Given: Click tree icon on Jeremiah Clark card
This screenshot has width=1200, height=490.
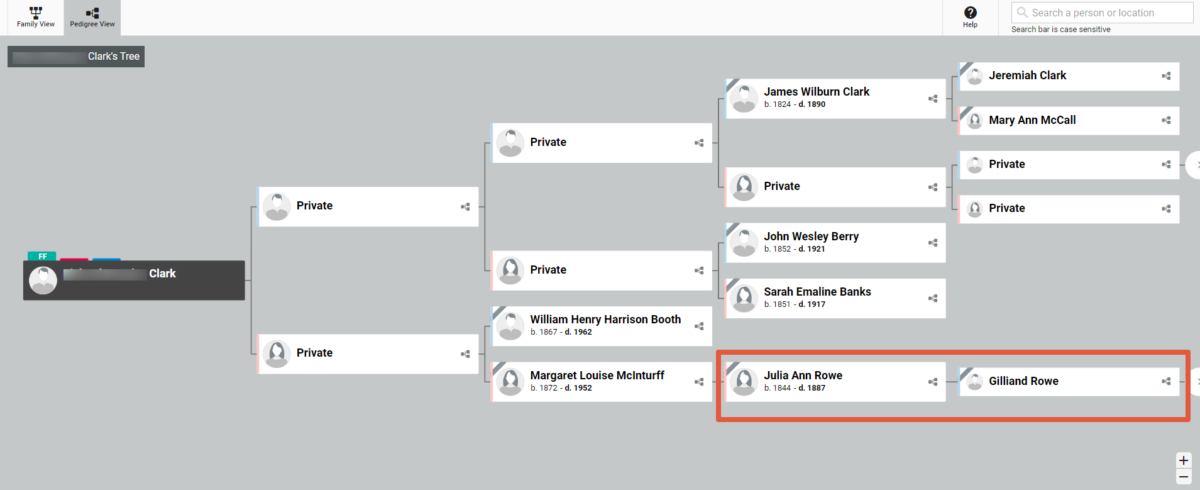Looking at the screenshot, I should point(1166,76).
